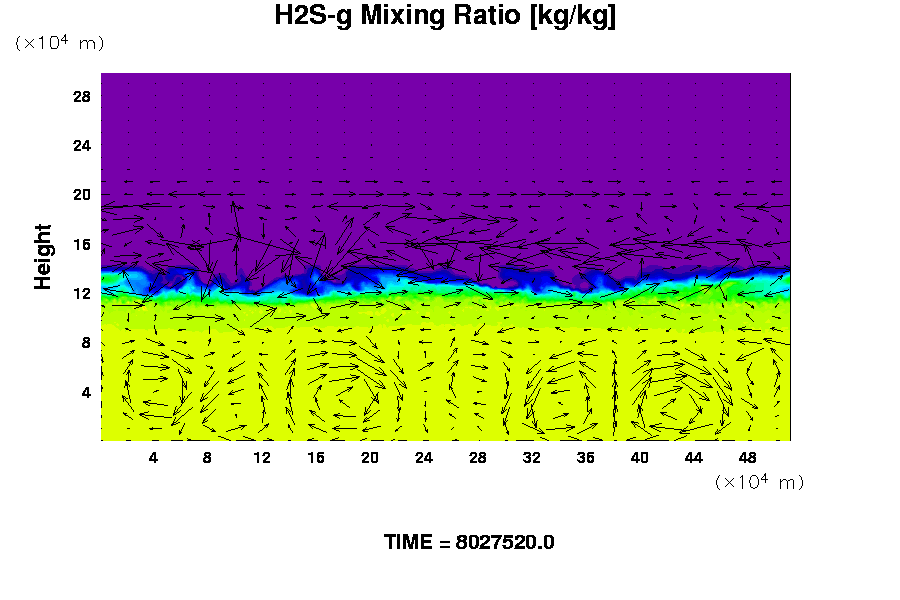This screenshot has width=900, height=600.
Task: Click the 24 tick on the height axis
Action: (82, 145)
